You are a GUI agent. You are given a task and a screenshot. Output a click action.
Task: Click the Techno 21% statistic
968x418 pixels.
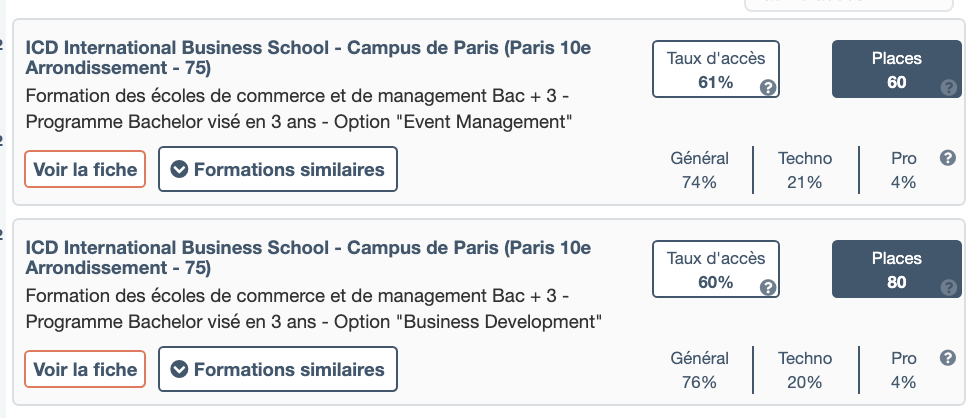tap(805, 170)
